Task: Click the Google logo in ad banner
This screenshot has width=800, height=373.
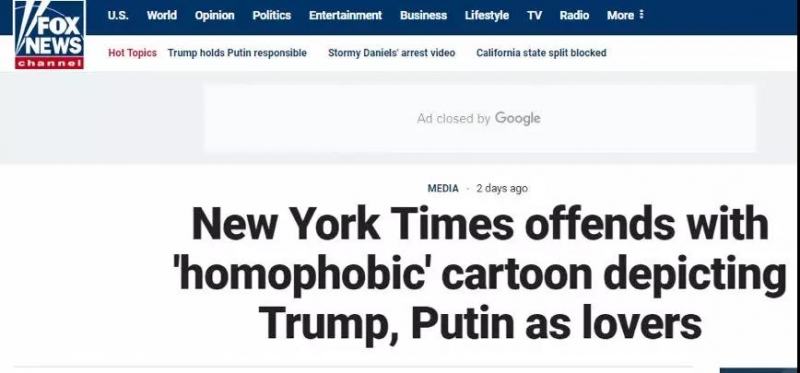Action: 517,118
